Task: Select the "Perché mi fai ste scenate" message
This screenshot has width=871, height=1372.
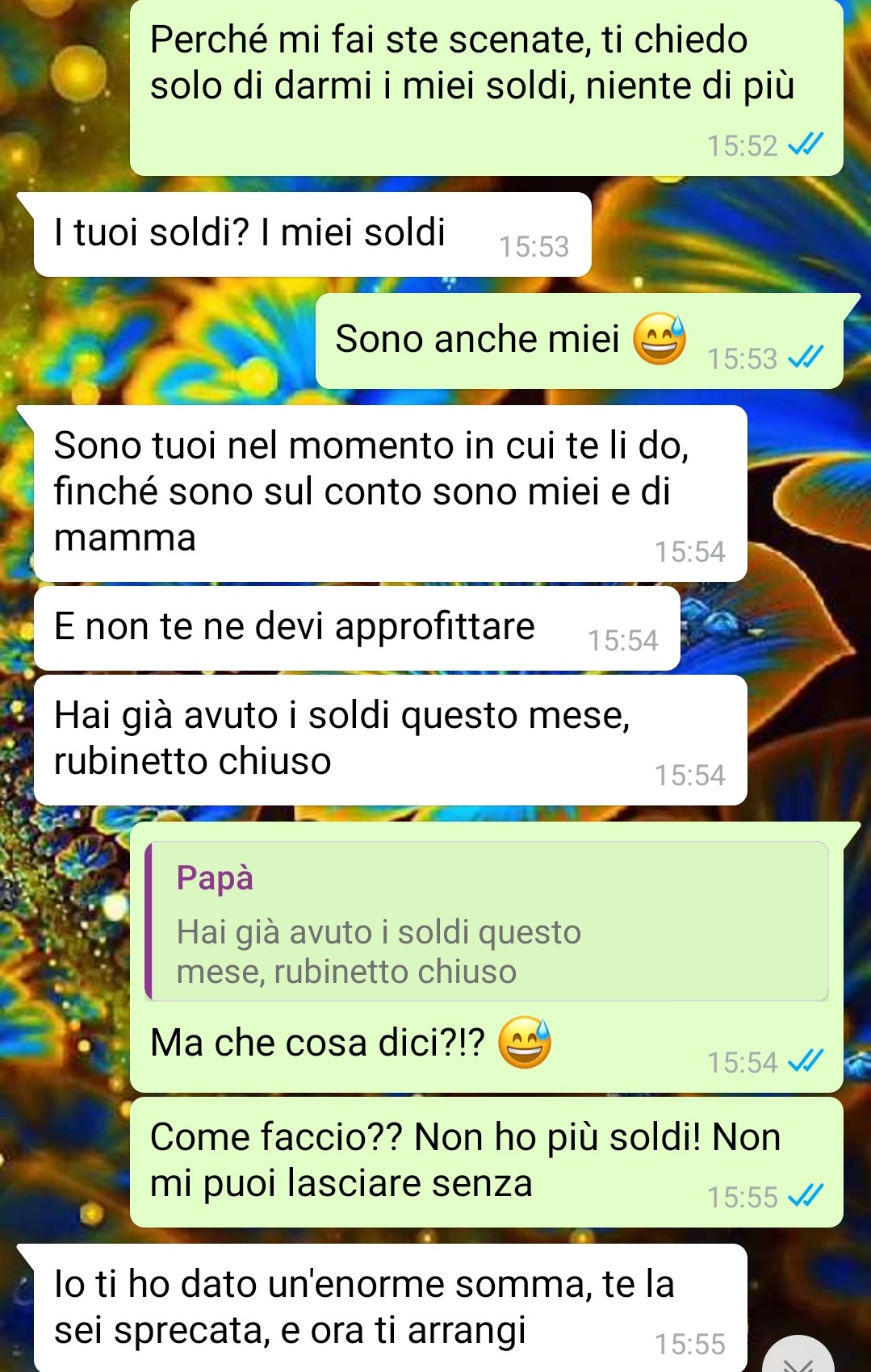Action: [x=487, y=88]
